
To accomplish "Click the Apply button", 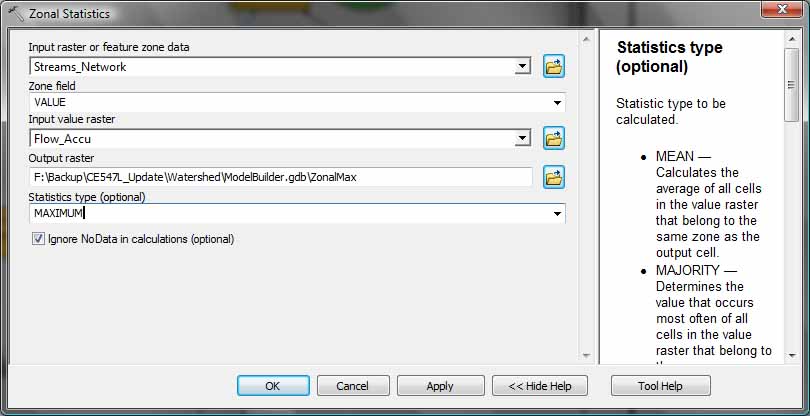I will pos(440,386).
